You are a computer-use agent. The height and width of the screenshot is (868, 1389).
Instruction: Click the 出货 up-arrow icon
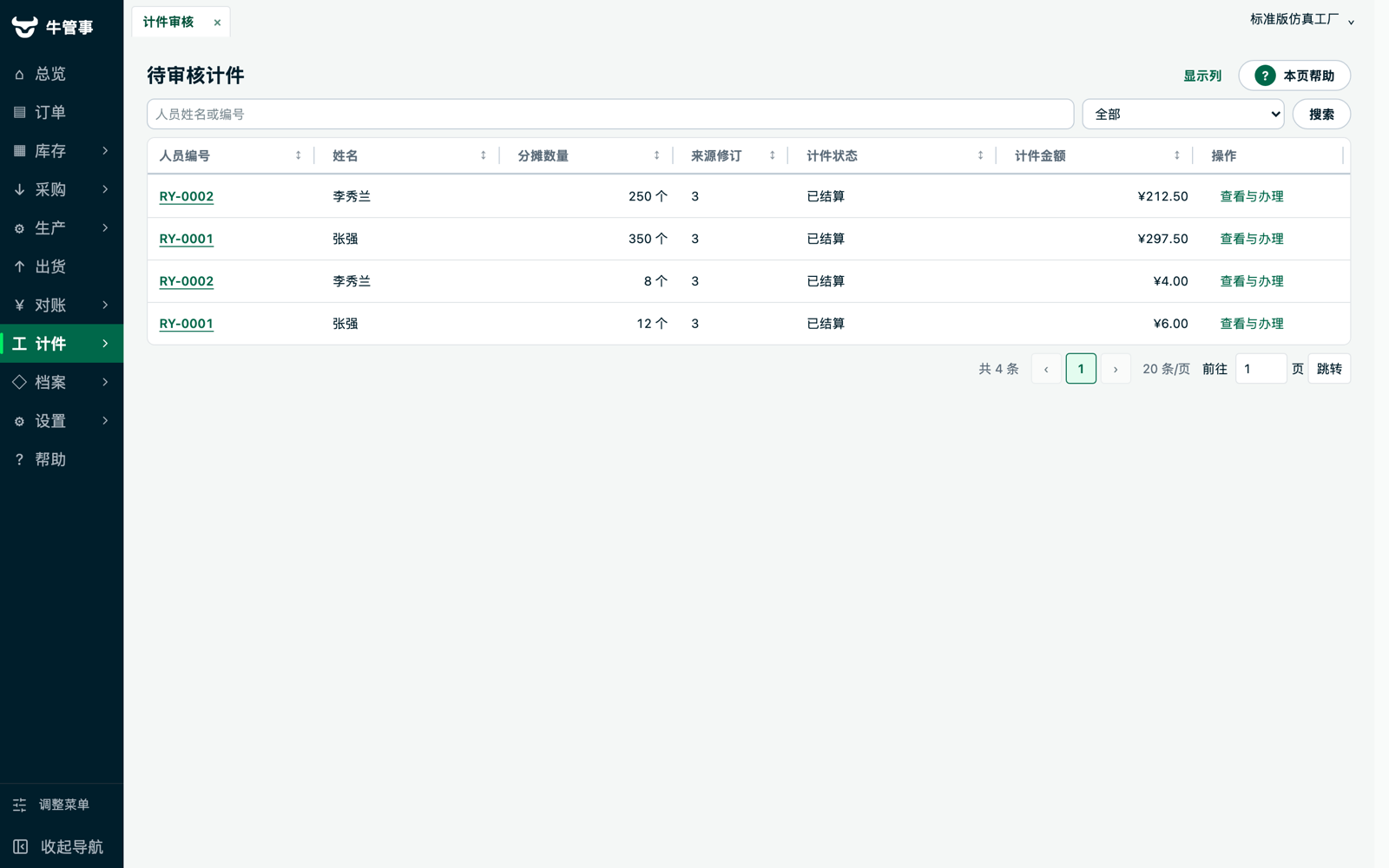[19, 266]
